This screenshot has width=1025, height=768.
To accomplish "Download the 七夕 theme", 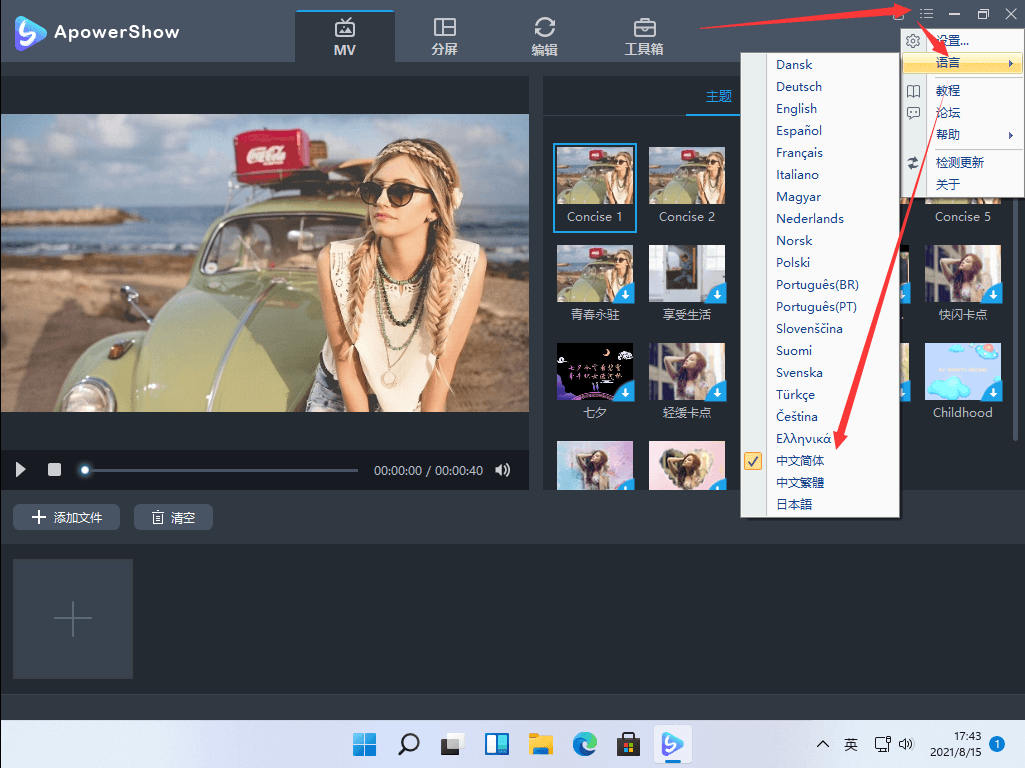I will [x=626, y=392].
